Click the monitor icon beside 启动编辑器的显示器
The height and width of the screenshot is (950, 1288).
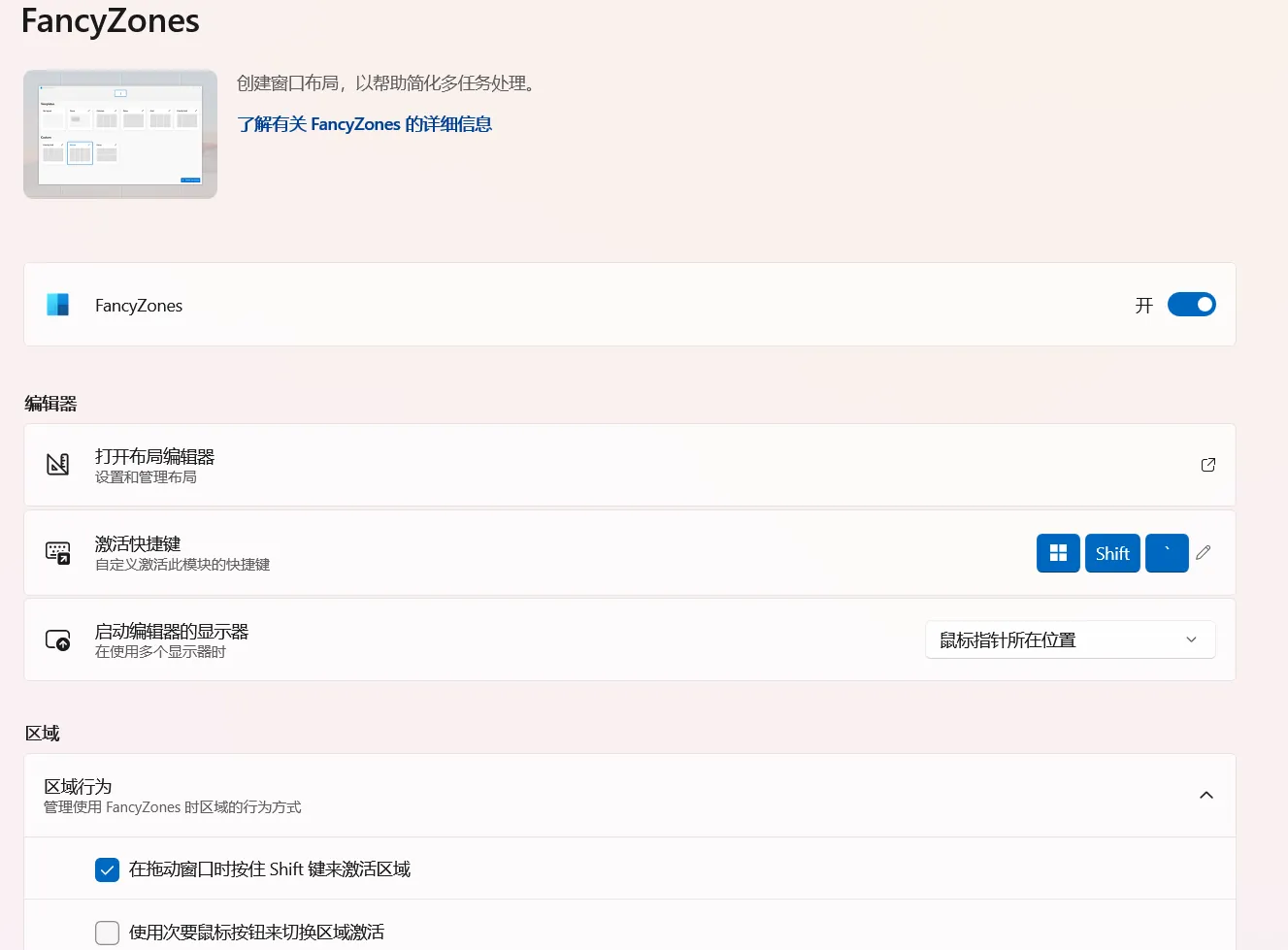tap(57, 639)
